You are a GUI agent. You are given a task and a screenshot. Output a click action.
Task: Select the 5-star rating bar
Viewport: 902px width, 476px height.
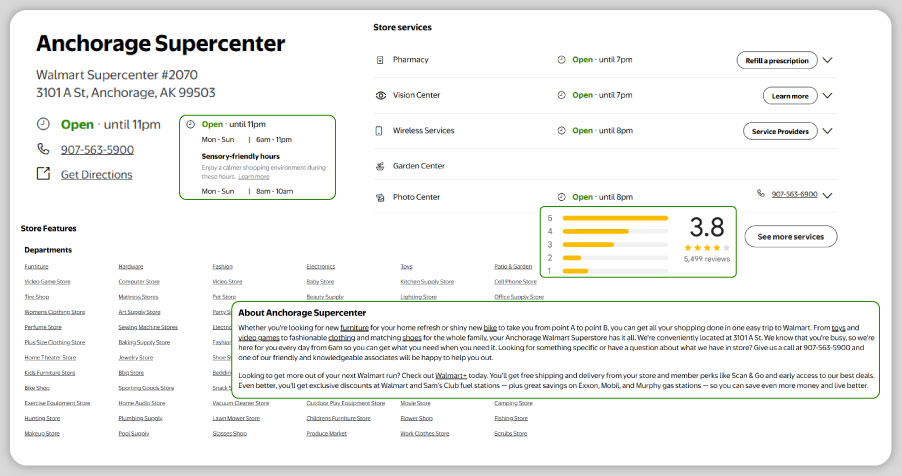point(615,217)
